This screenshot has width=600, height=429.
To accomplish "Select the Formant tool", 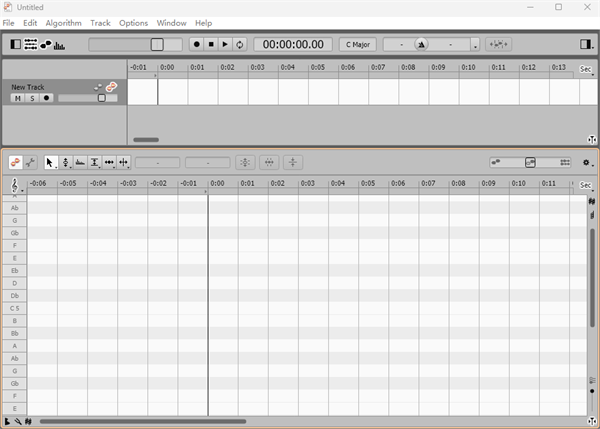I will [x=80, y=163].
